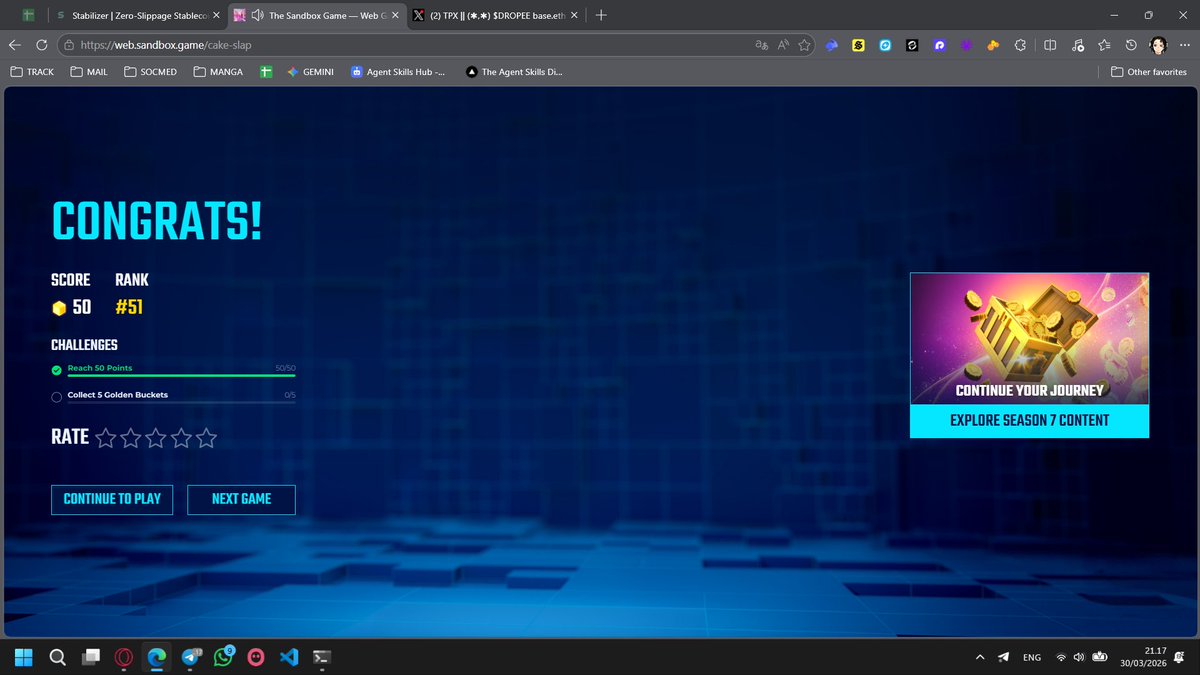Click the completed Reach 50 Points checkmark
Screen dimensions: 1200x675
tap(57, 370)
